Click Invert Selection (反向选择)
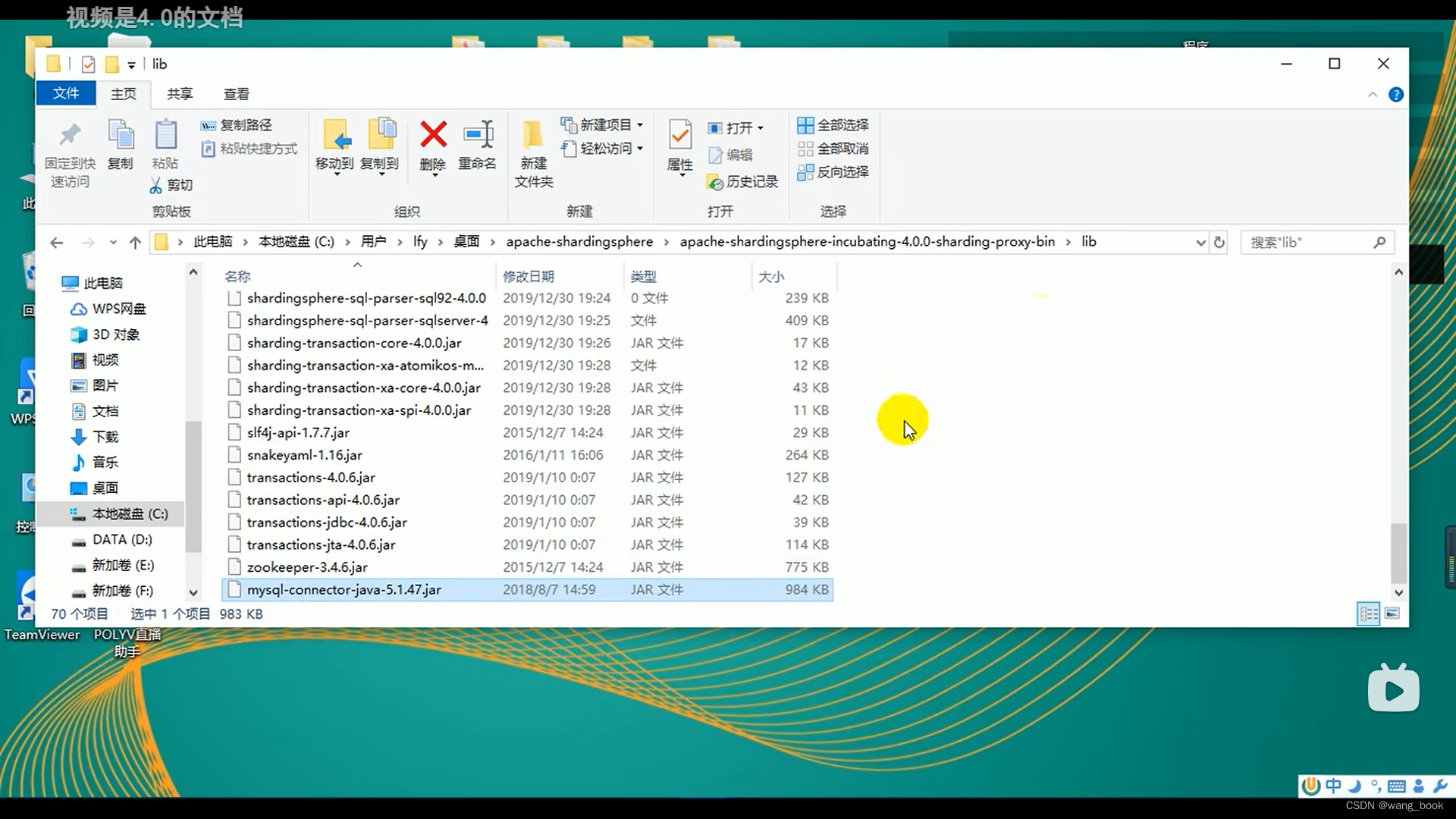This screenshot has width=1456, height=819. click(833, 172)
